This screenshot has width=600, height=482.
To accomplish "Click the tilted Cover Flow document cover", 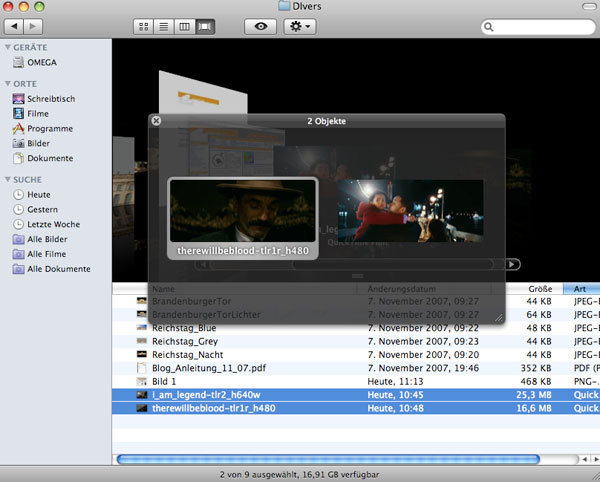I will [x=203, y=94].
